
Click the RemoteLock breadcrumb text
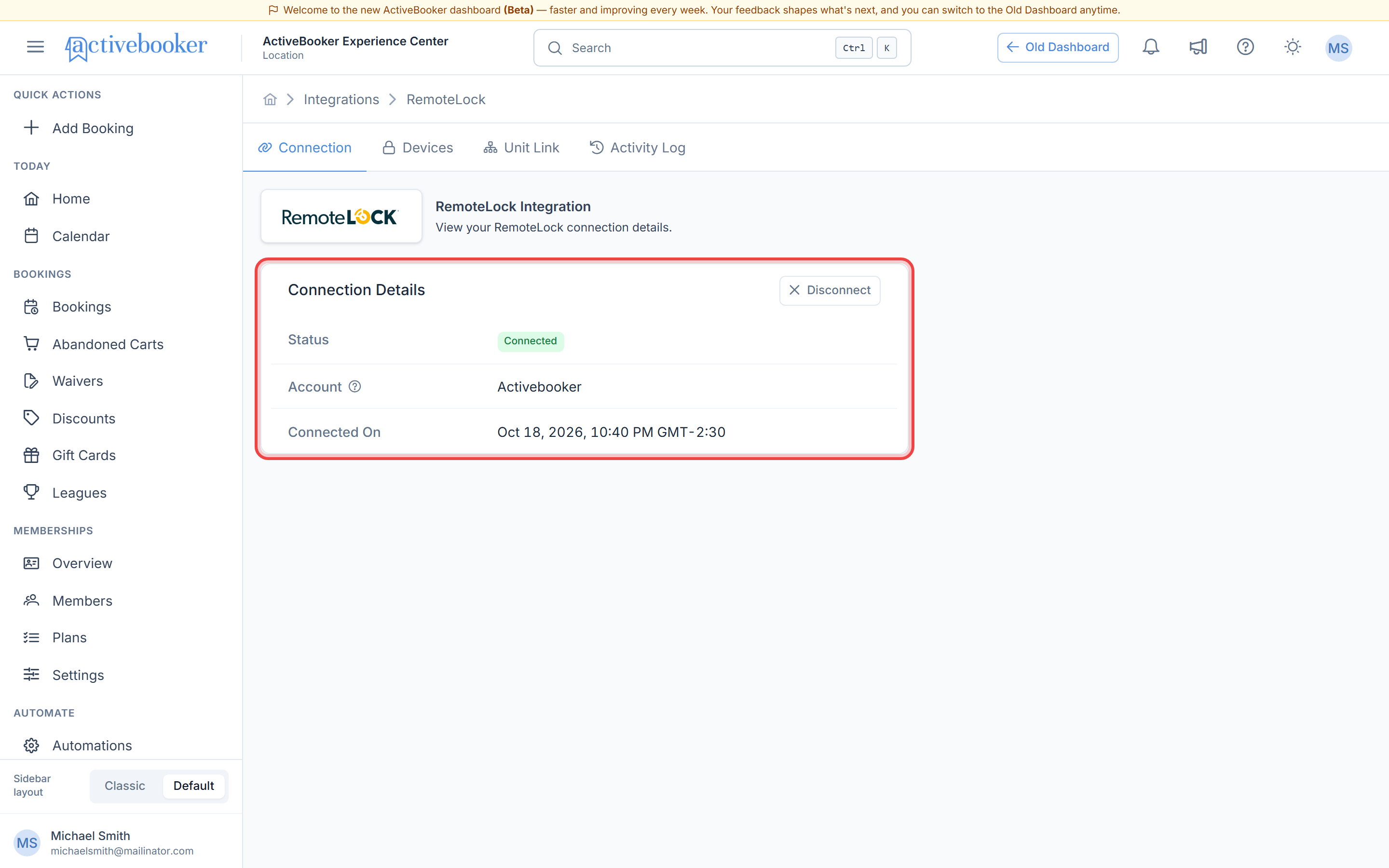pos(446,99)
